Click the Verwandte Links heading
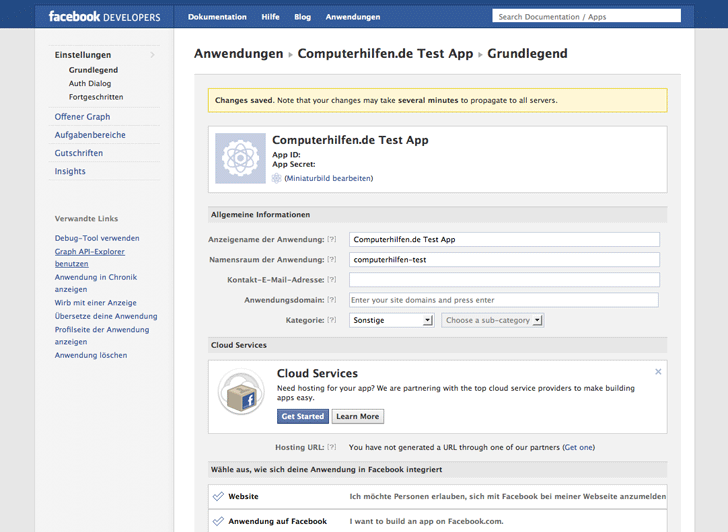728x532 pixels. coord(86,219)
